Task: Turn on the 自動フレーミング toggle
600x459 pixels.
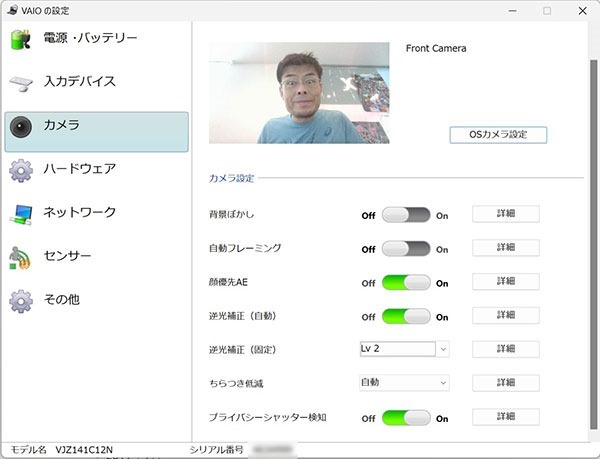Action: point(406,248)
